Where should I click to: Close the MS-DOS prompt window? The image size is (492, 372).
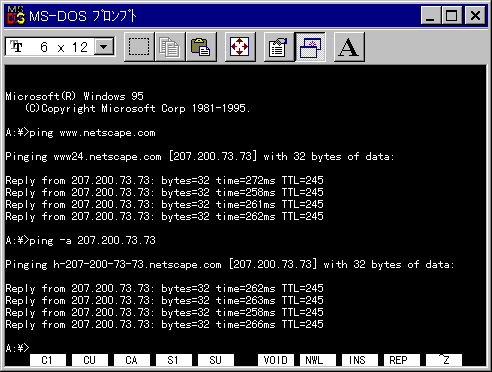click(x=475, y=15)
